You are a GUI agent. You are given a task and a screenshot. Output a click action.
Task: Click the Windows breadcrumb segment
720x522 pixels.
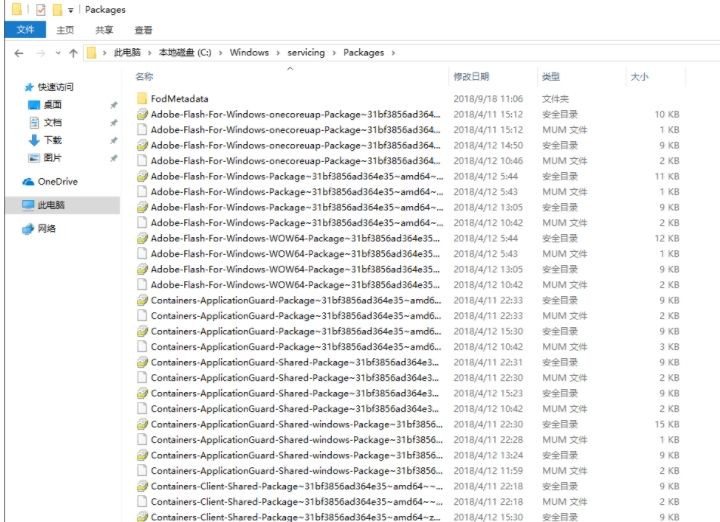(249, 52)
